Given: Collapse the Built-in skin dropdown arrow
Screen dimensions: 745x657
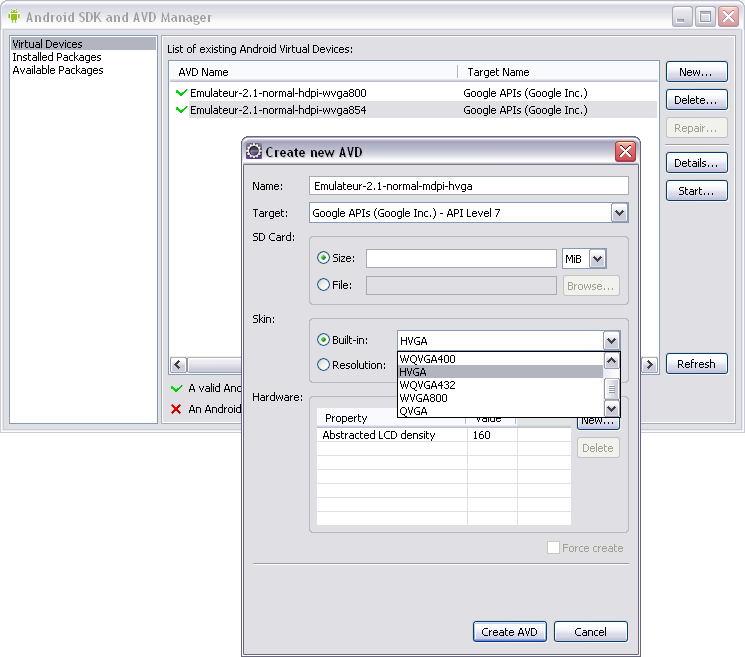Looking at the screenshot, I should 611,340.
